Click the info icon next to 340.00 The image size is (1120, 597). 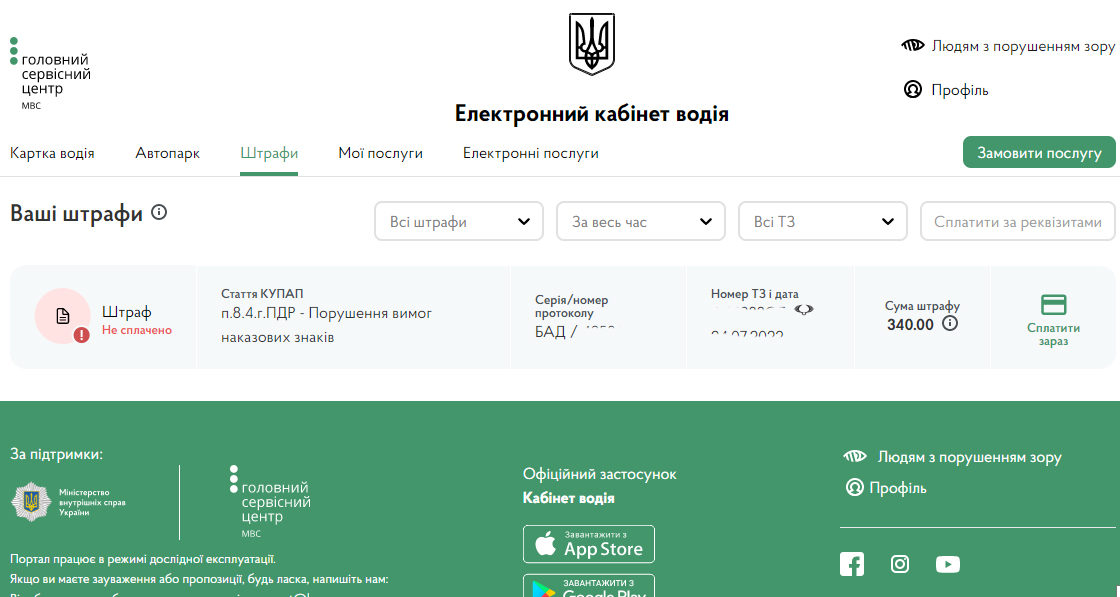tap(950, 324)
